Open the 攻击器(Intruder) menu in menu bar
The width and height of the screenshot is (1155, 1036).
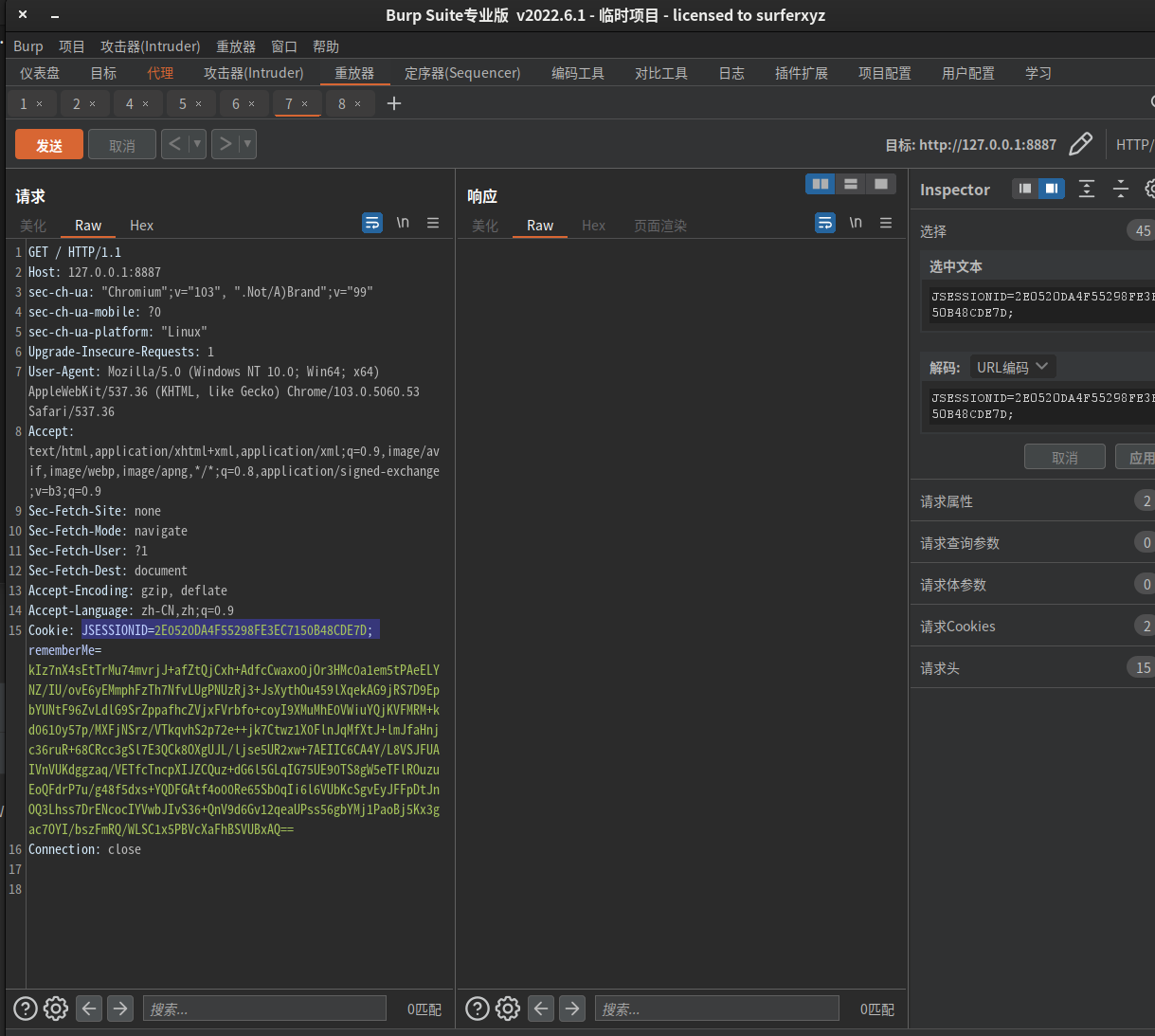151,46
